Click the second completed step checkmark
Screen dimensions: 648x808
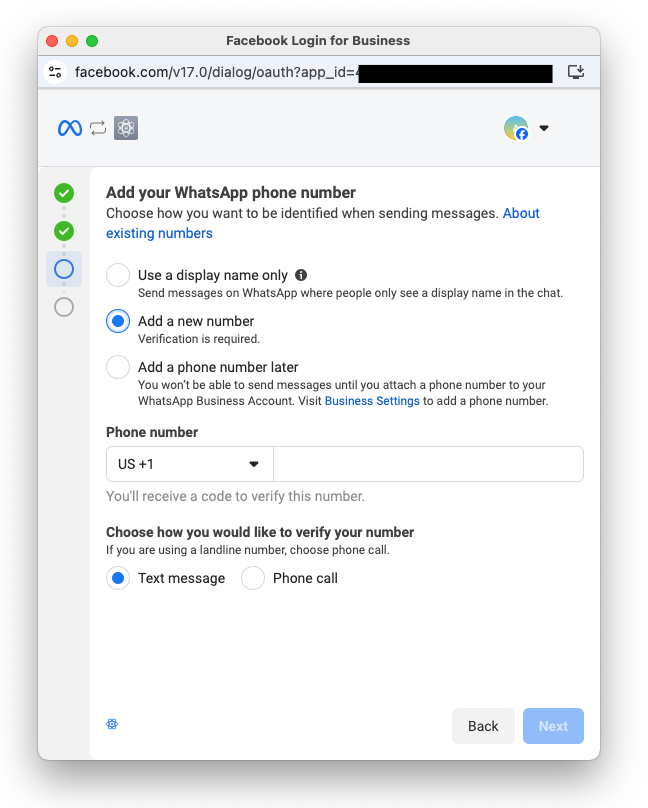coord(64,231)
